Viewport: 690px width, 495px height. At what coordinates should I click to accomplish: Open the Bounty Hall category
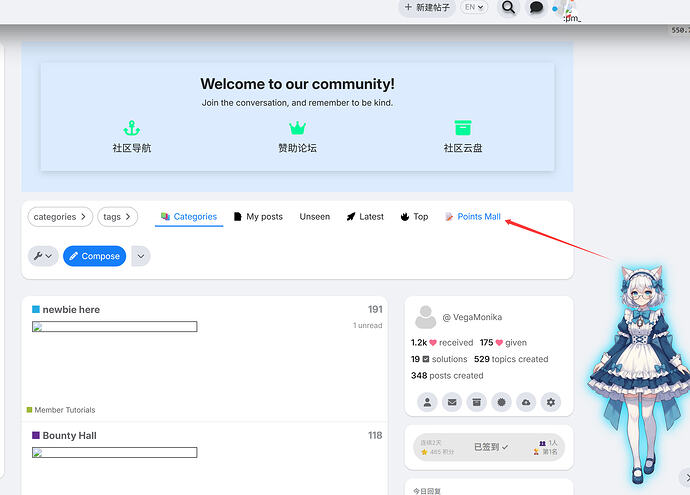click(x=70, y=436)
